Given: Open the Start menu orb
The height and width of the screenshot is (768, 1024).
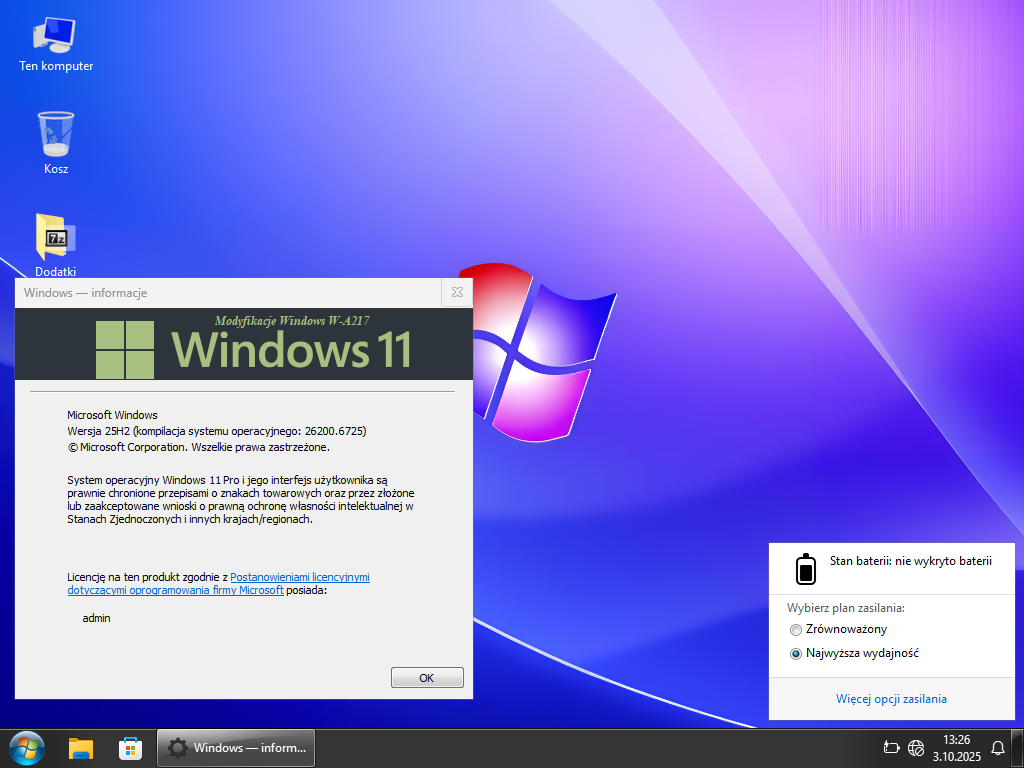Looking at the screenshot, I should point(26,747).
